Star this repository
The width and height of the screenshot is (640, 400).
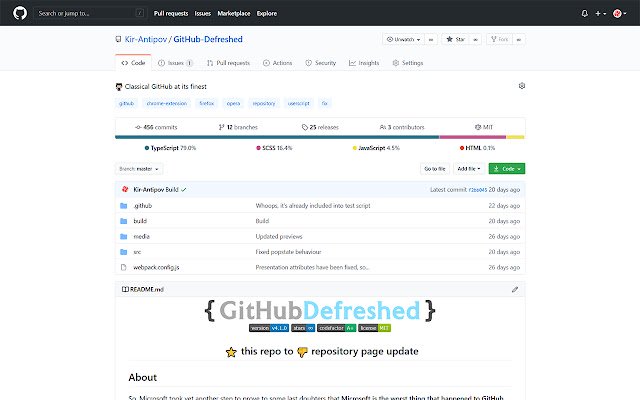tap(455, 39)
